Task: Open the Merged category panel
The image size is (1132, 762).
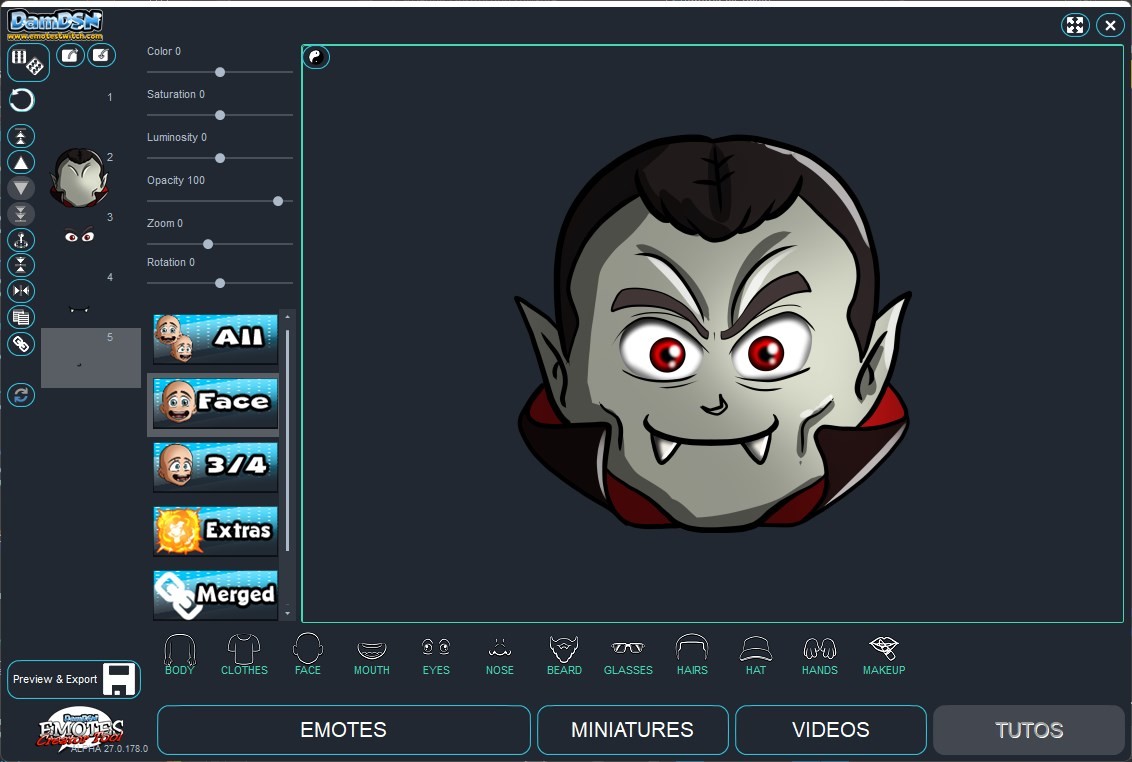Action: (214, 594)
